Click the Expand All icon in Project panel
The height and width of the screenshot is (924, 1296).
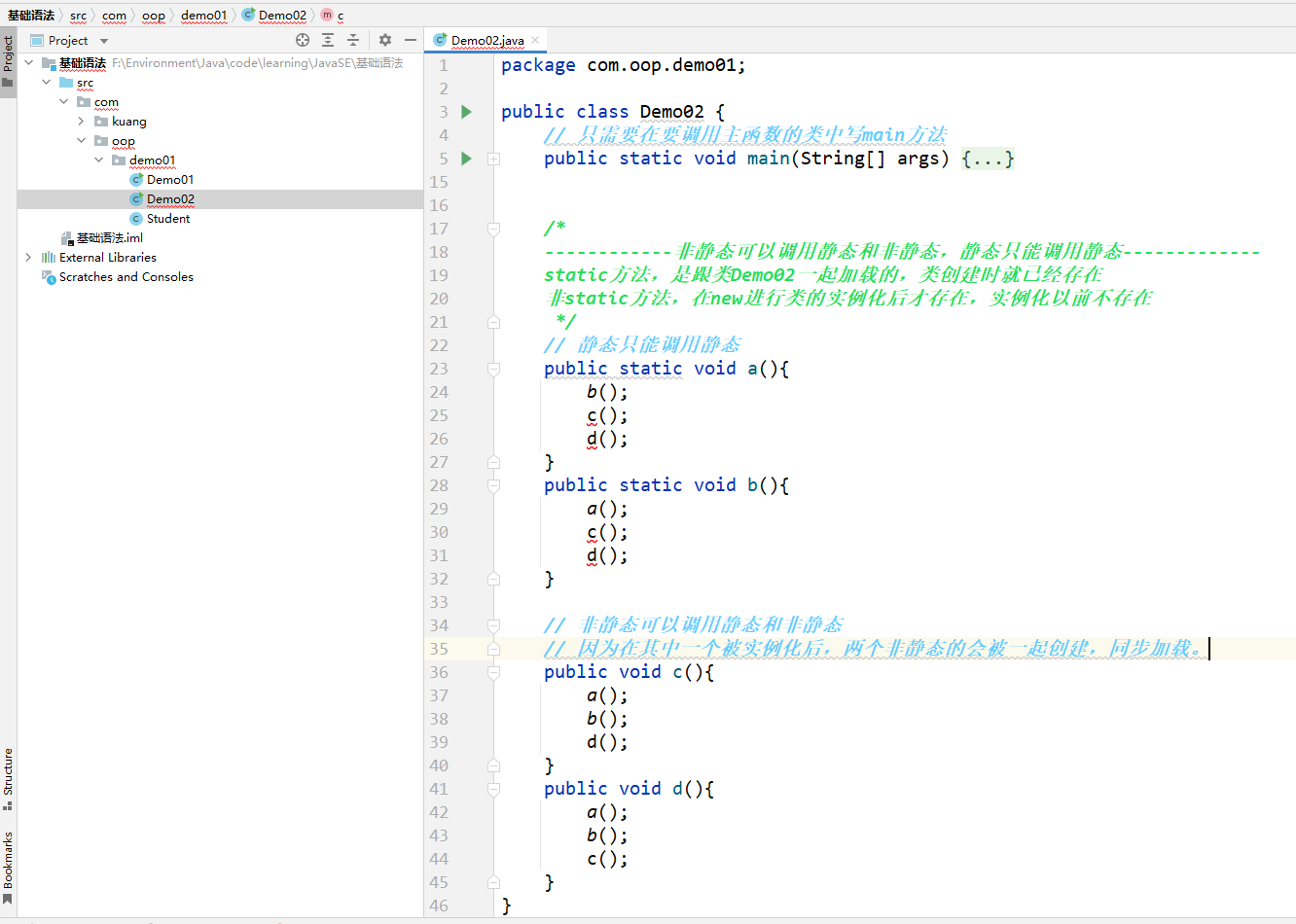pos(328,40)
